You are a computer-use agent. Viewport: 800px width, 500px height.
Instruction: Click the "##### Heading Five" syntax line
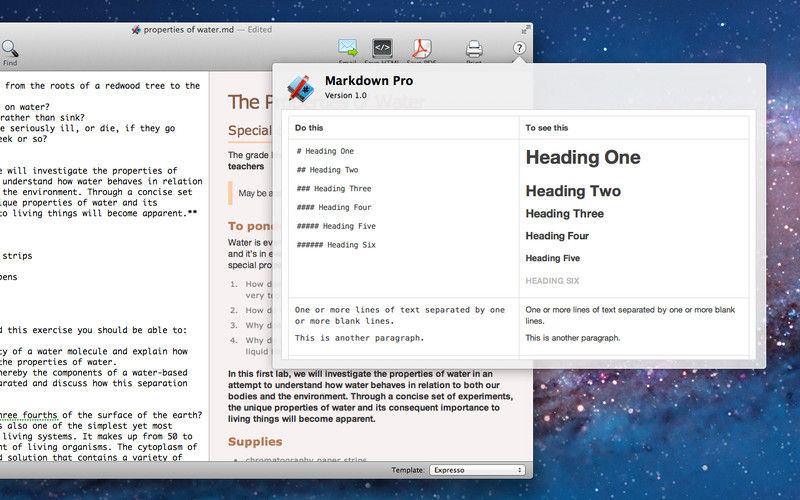(x=336, y=226)
